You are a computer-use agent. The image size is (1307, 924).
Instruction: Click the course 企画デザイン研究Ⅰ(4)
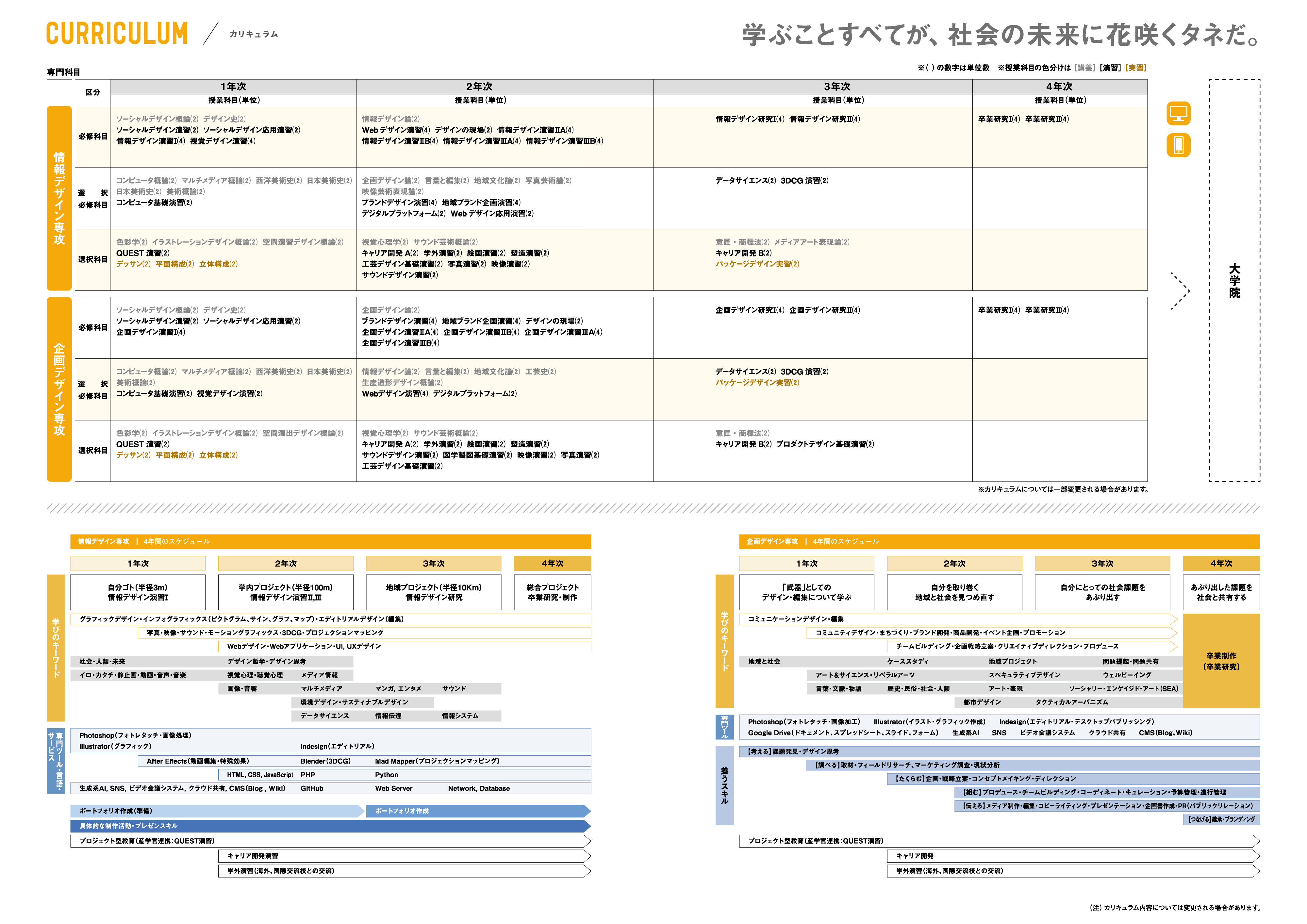(x=750, y=310)
